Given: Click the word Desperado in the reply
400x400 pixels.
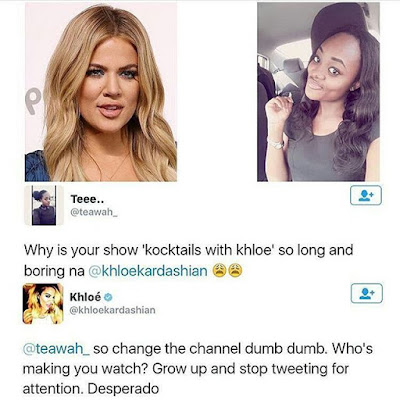Looking at the screenshot, I should [123, 389].
